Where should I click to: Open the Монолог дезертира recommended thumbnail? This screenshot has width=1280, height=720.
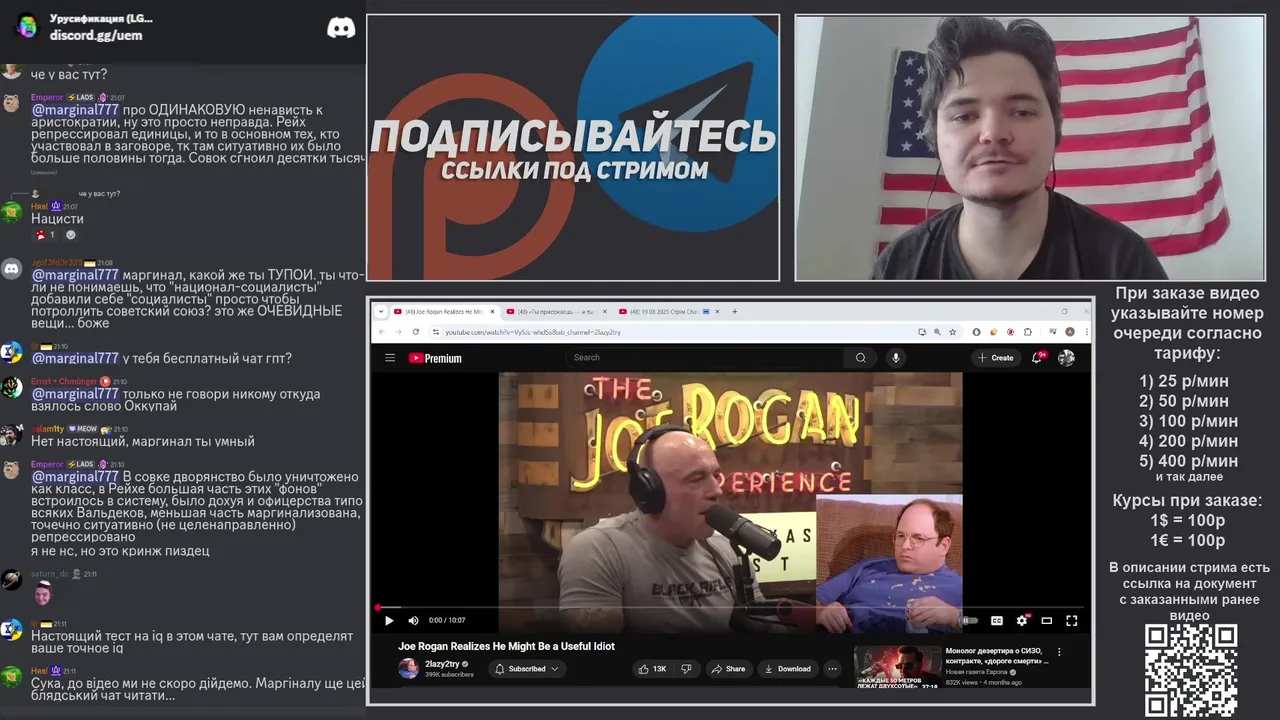(897, 666)
